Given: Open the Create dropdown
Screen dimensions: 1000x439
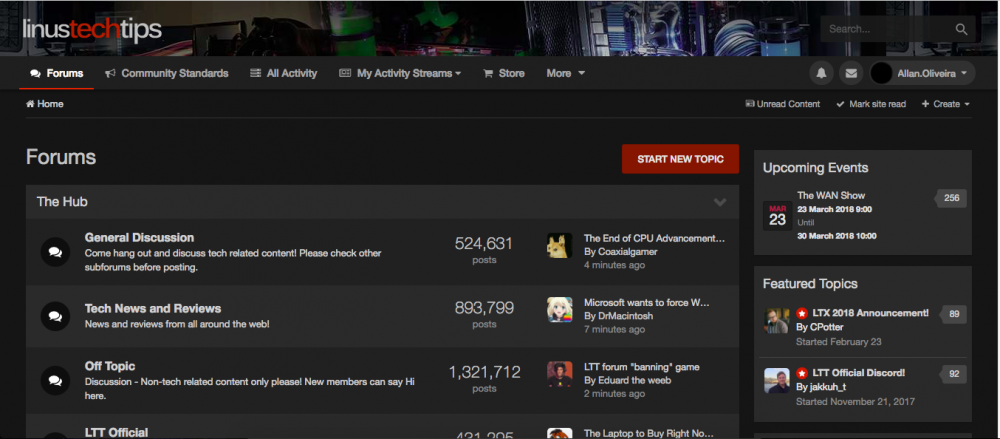Looking at the screenshot, I should click(x=946, y=104).
